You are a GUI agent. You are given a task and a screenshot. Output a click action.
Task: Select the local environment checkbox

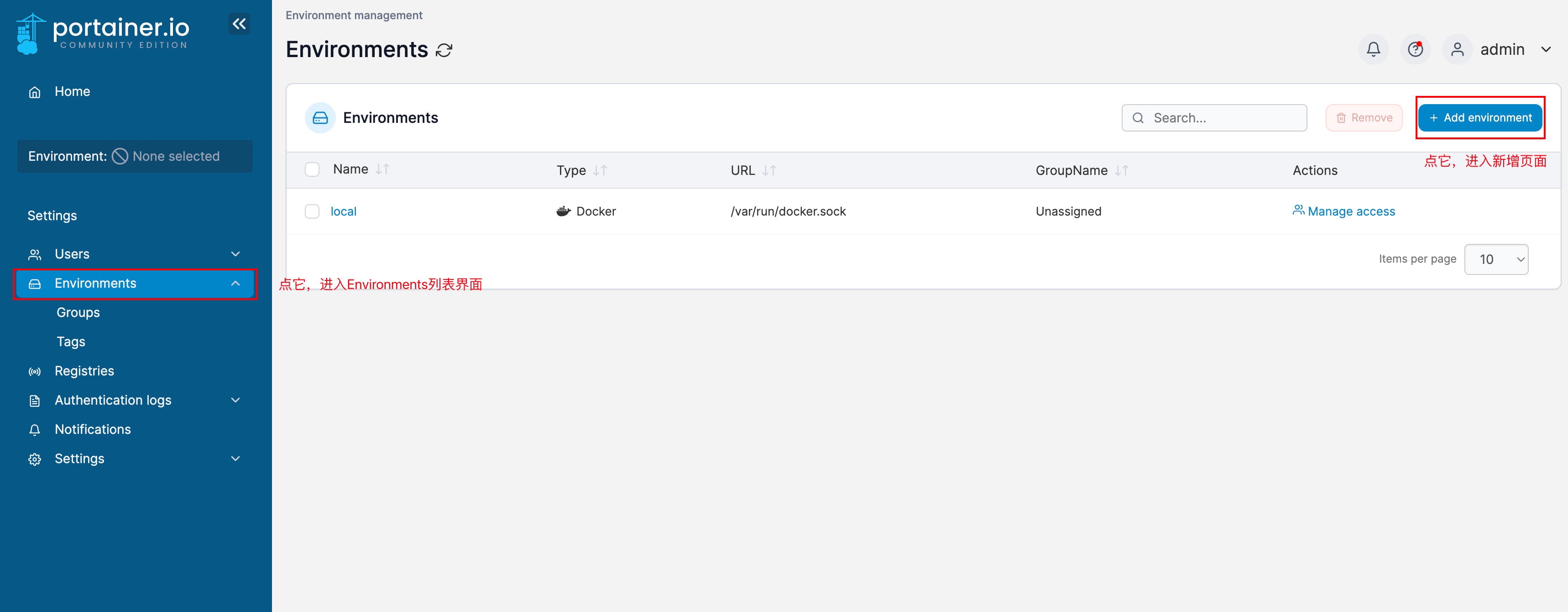coord(312,210)
